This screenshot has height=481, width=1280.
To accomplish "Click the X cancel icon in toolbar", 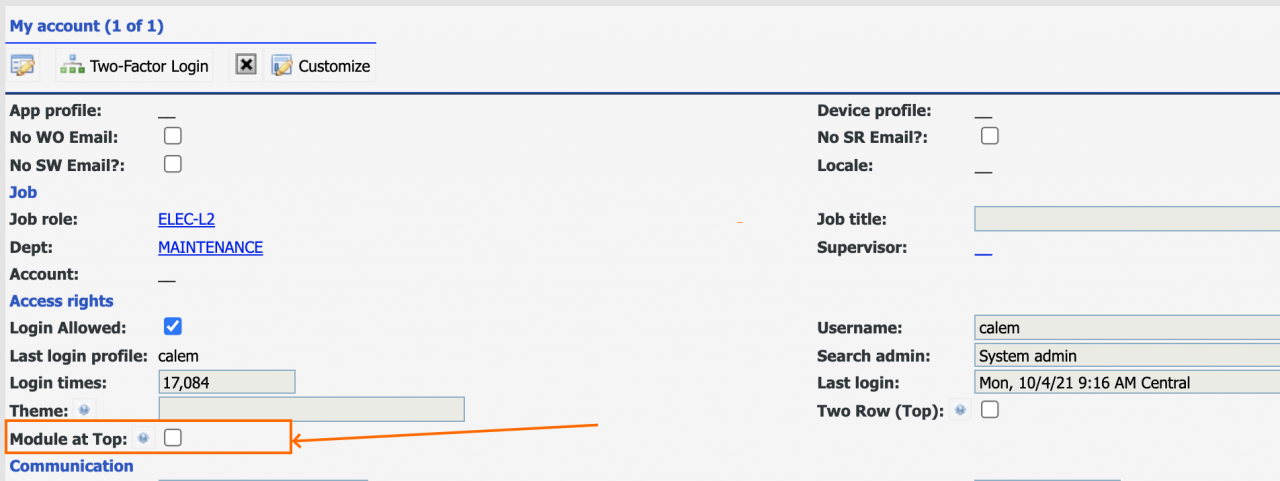I will click(x=246, y=65).
